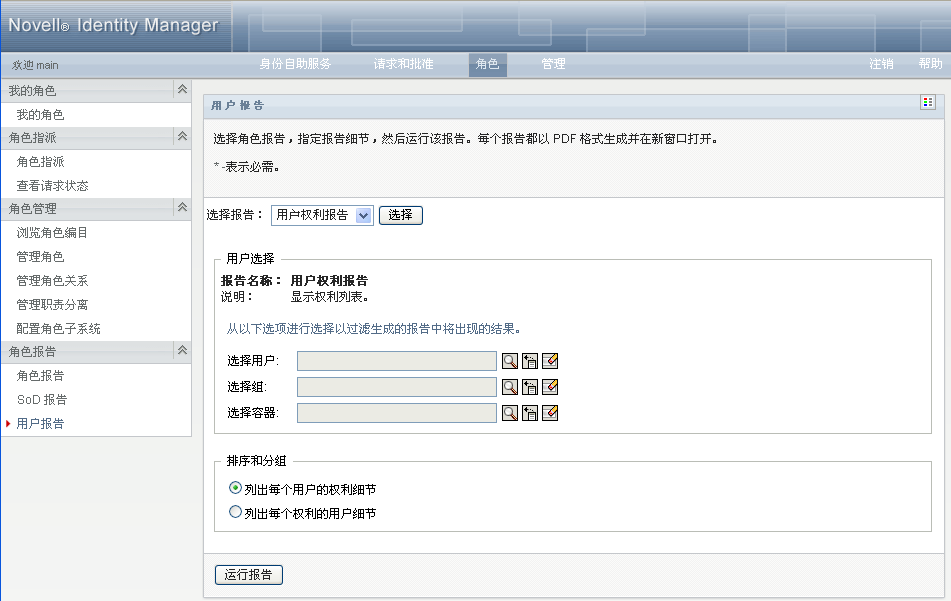Click the history icon next to 选择容器
The image size is (951, 601).
point(530,414)
